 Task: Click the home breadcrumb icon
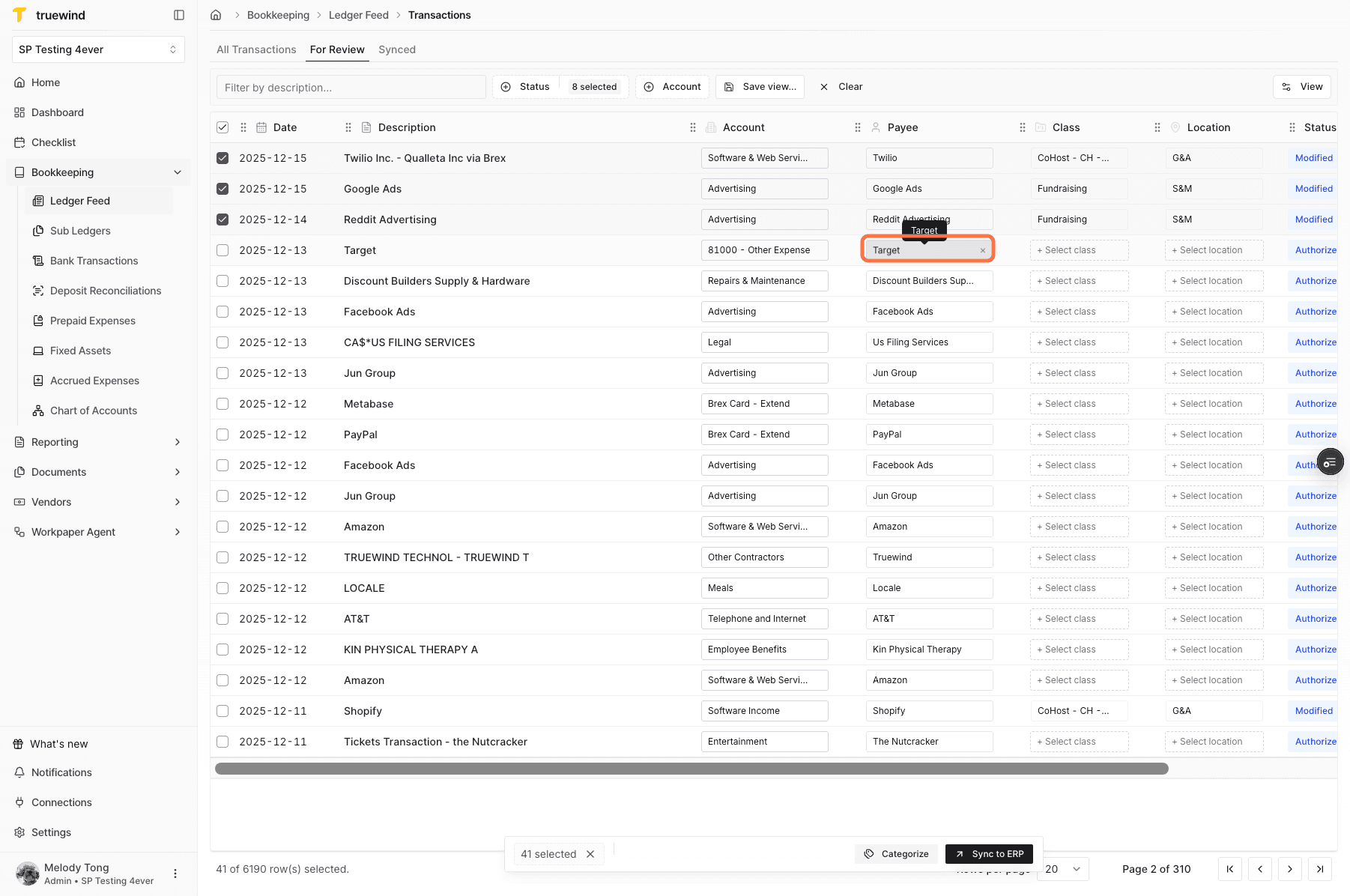tap(216, 15)
